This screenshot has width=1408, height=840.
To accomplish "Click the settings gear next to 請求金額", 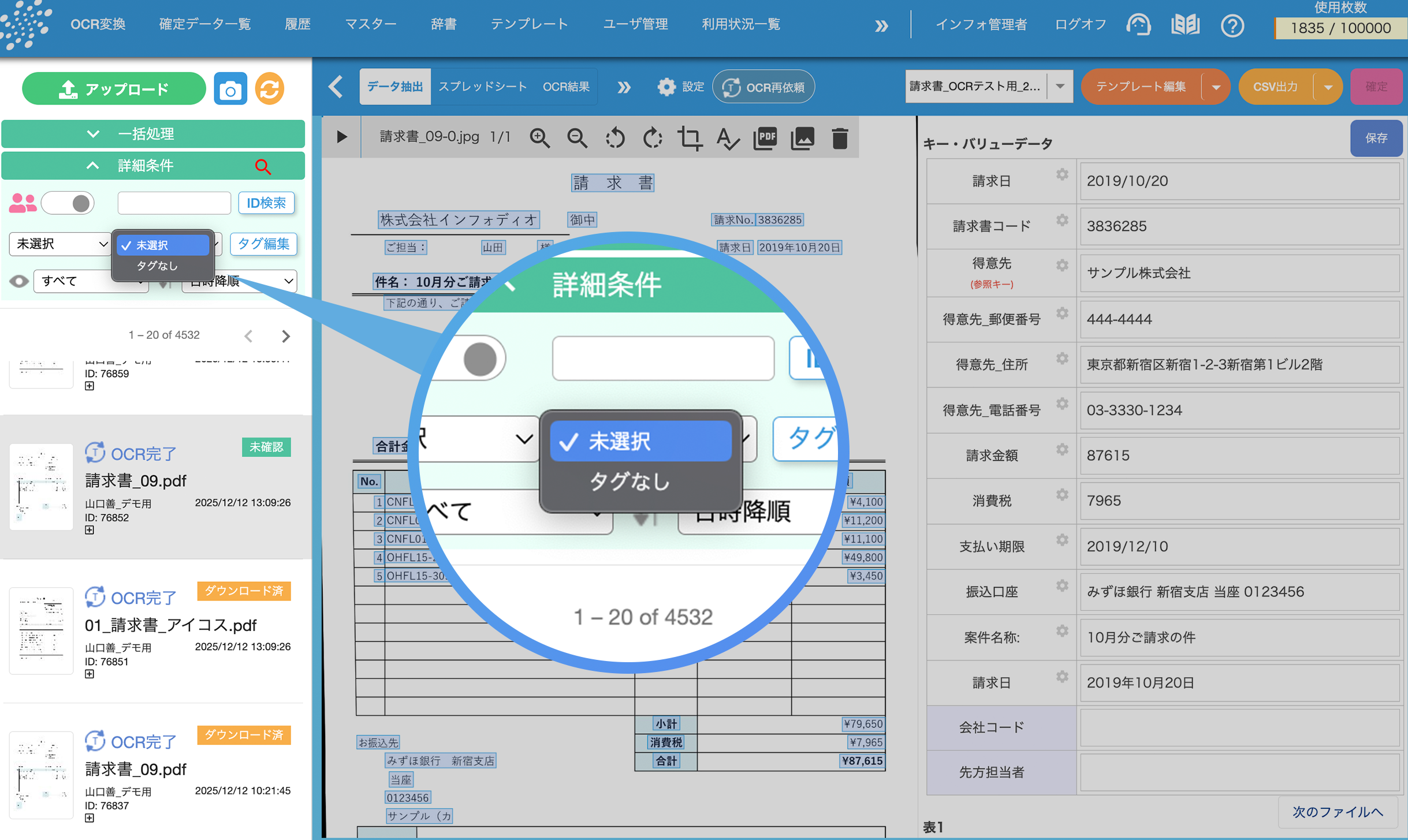I will coord(1063,450).
